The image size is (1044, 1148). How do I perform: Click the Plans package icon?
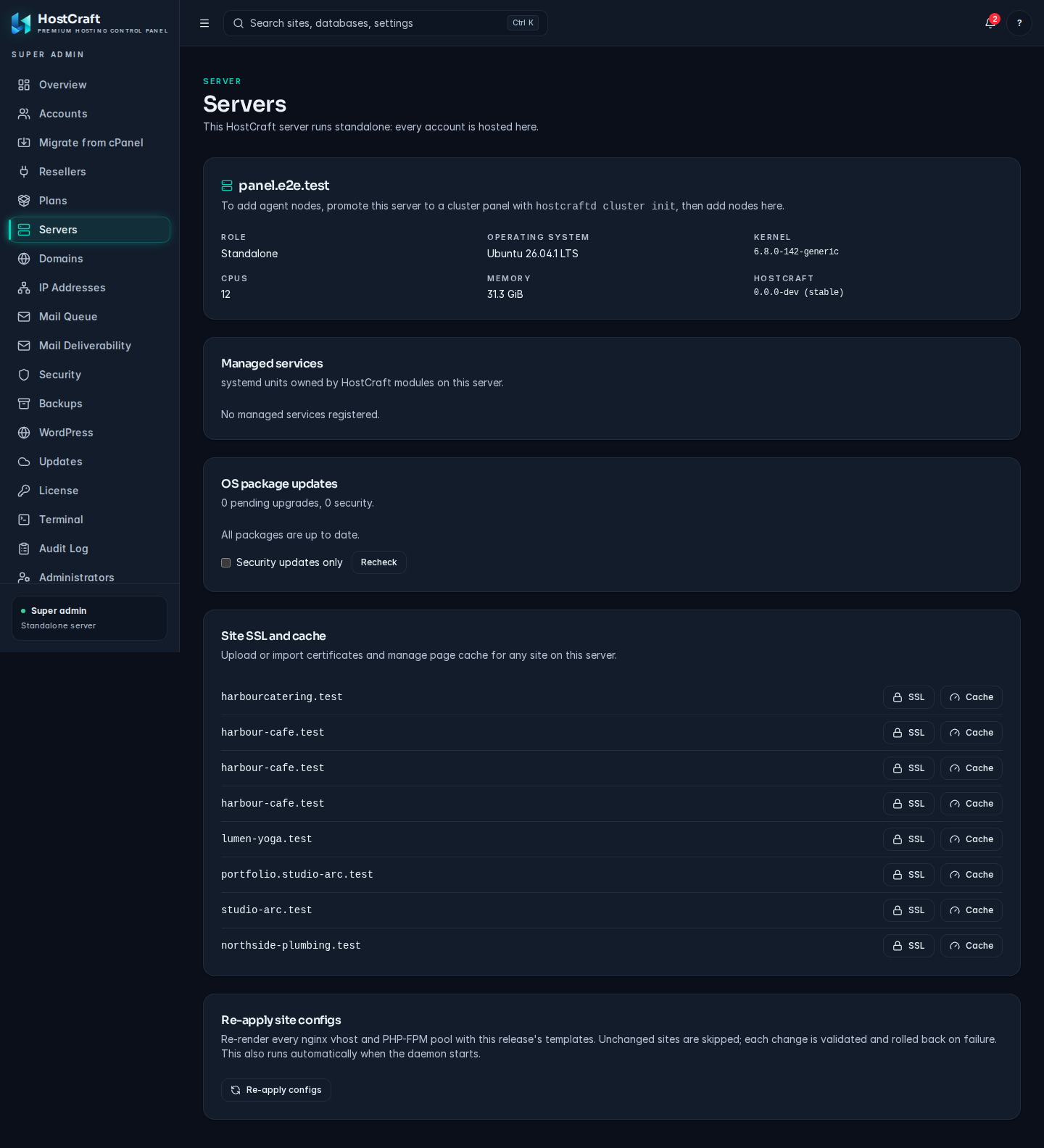(24, 201)
